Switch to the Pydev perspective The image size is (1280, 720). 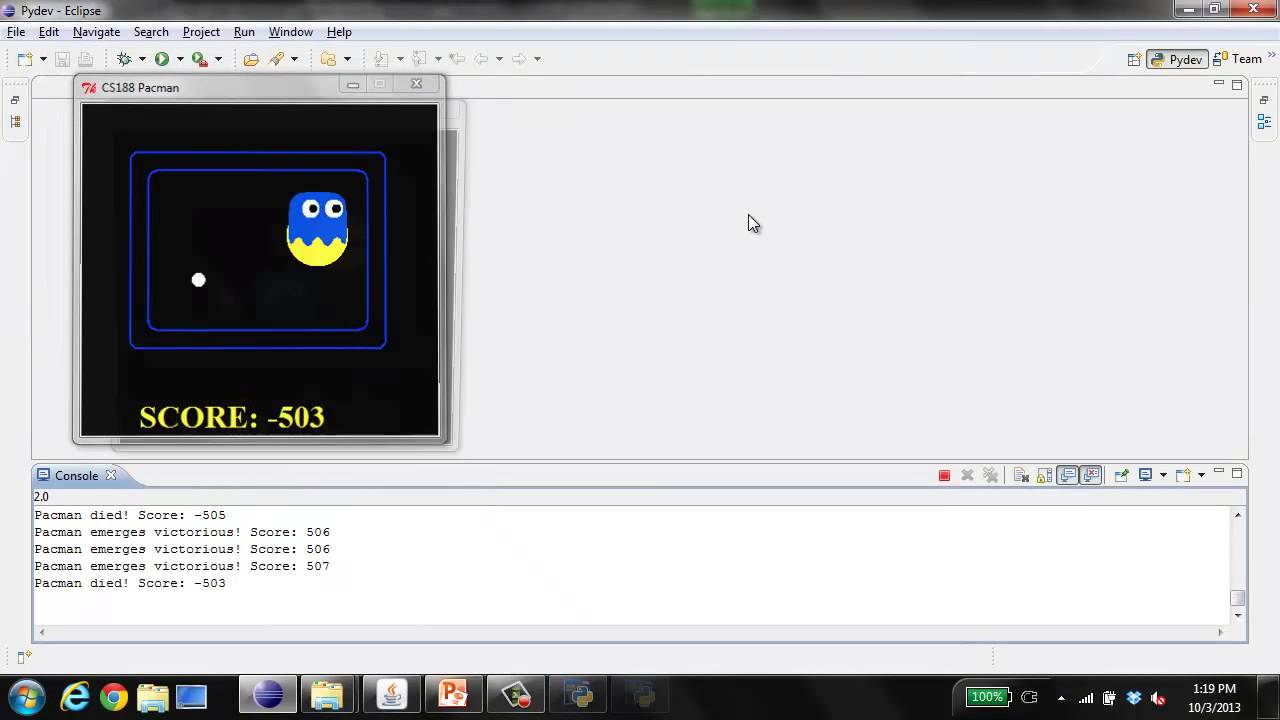1176,59
